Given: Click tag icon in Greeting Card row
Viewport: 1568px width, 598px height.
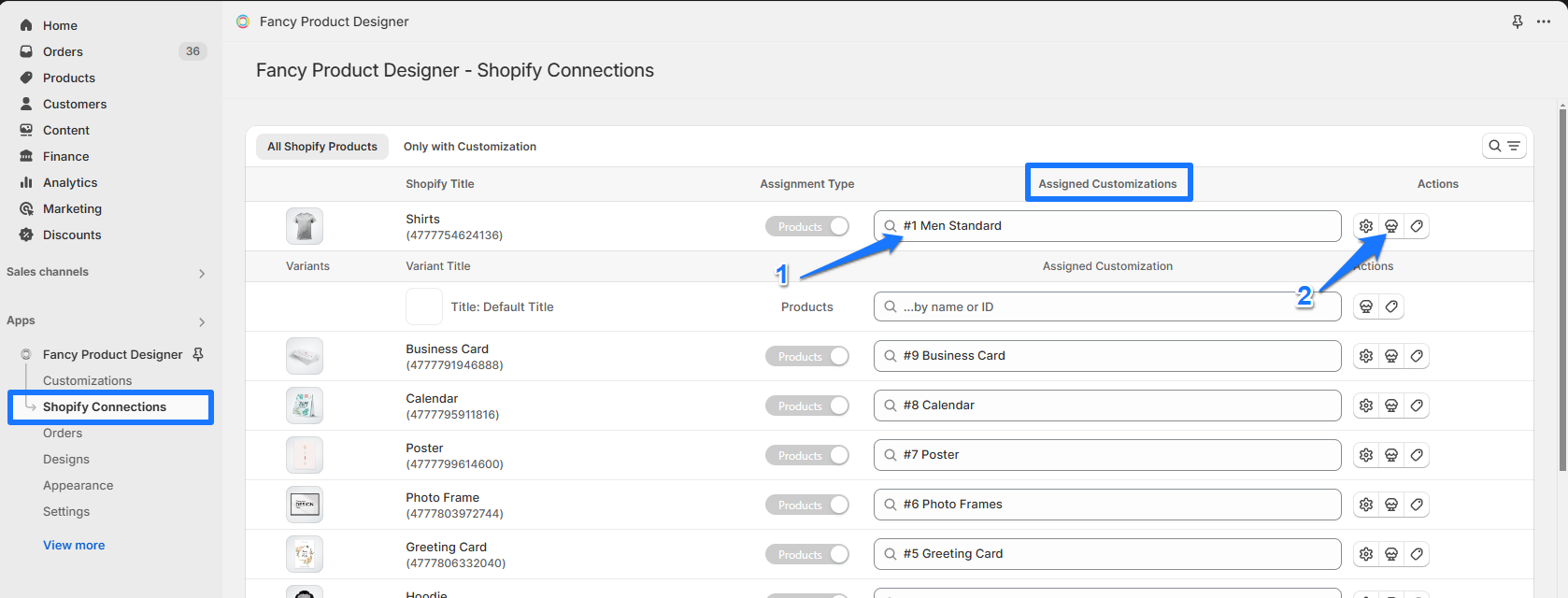Looking at the screenshot, I should point(1417,554).
